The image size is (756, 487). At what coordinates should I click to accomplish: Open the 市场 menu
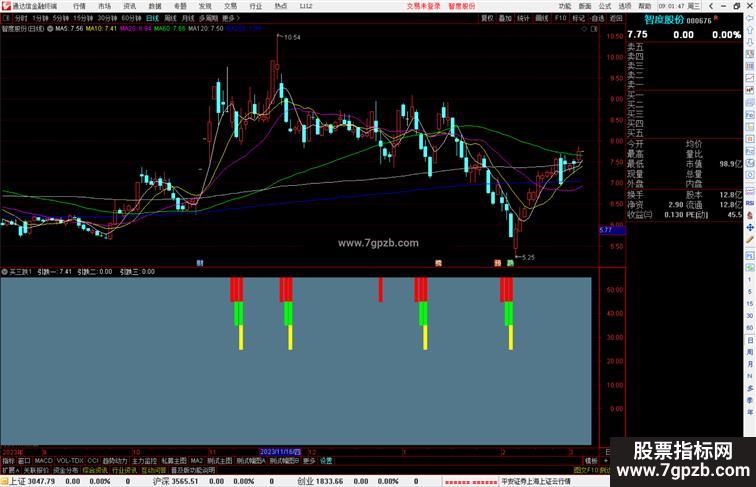[x=104, y=6]
